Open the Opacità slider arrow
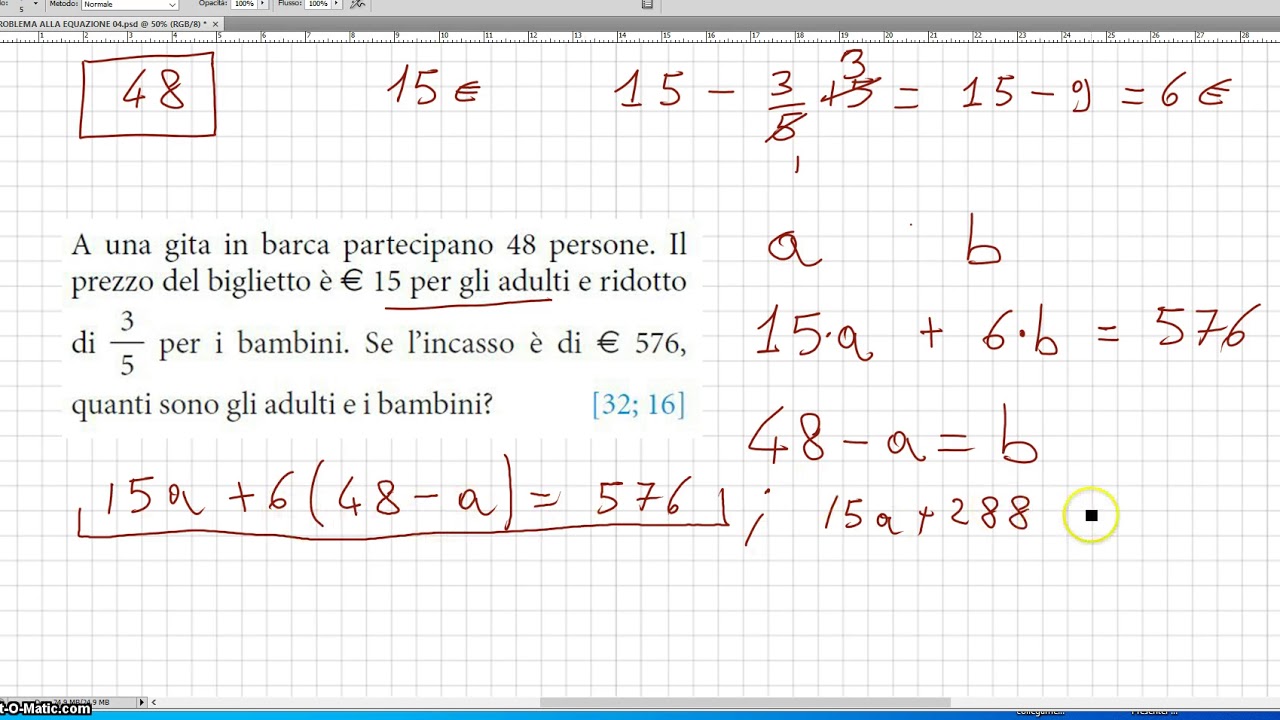 264,4
